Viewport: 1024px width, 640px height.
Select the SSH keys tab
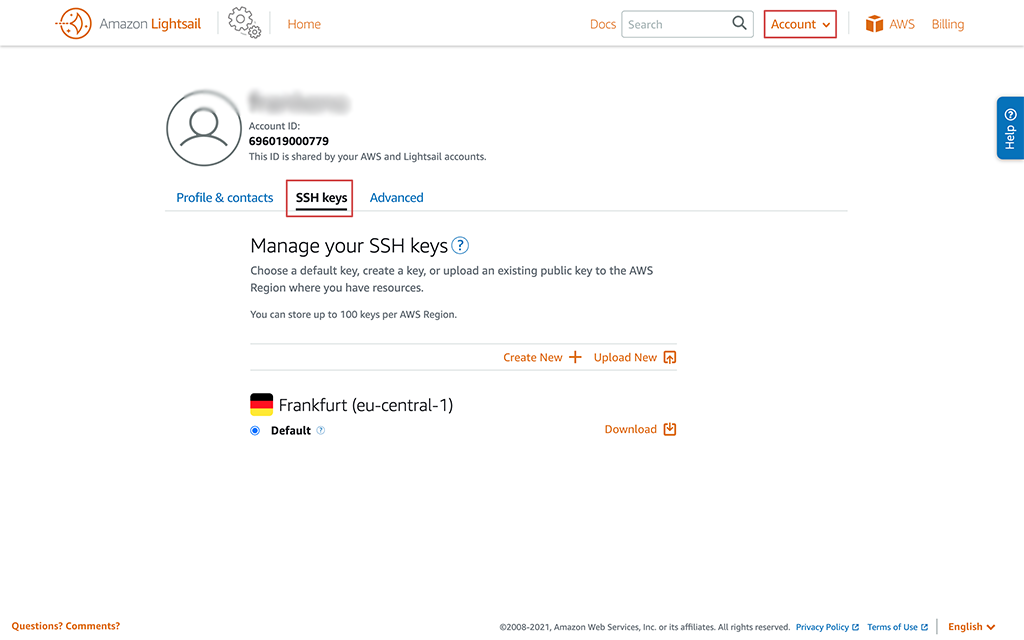coord(321,198)
